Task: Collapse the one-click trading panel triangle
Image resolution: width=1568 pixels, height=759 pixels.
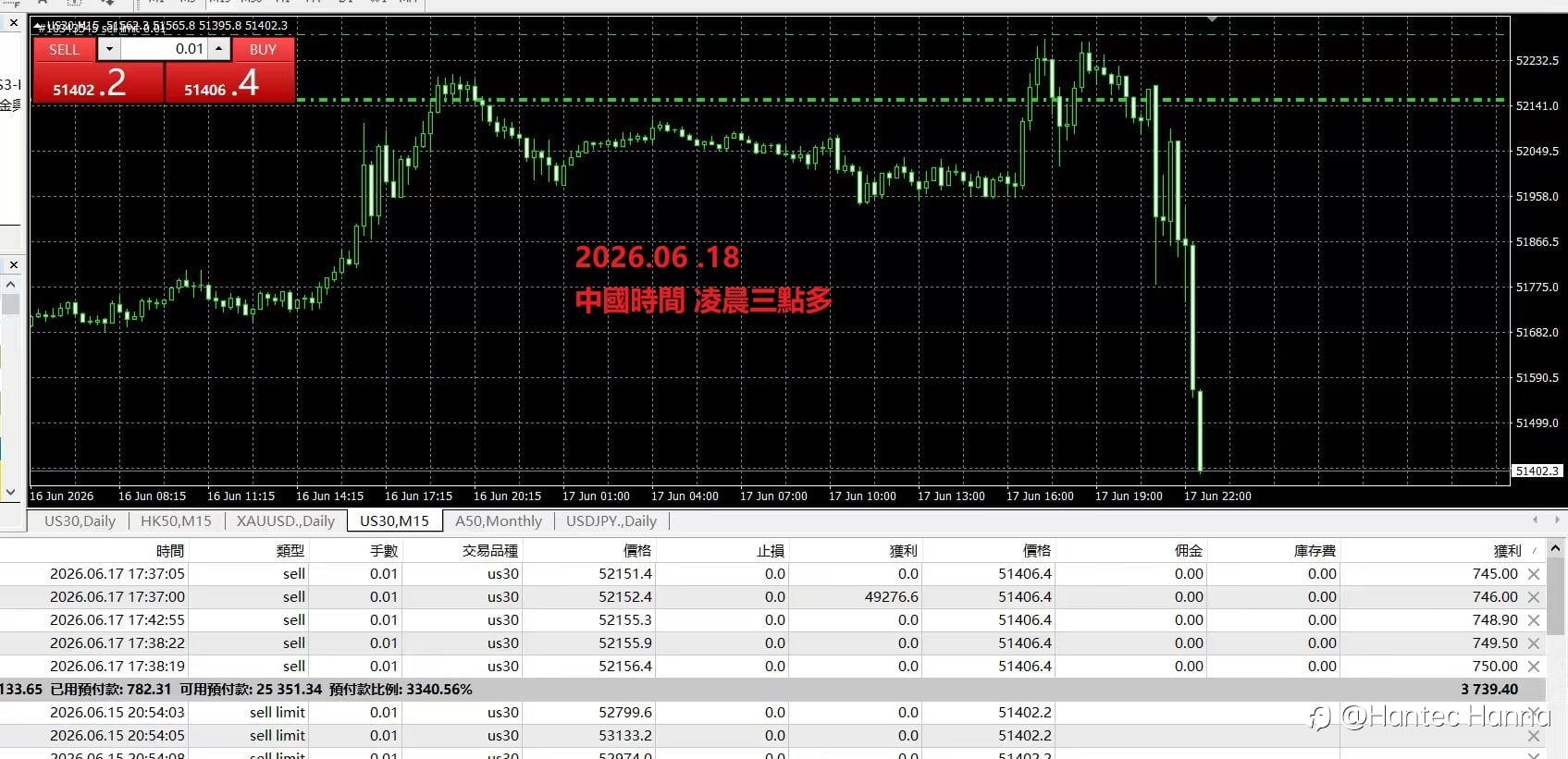Action: [x=37, y=26]
